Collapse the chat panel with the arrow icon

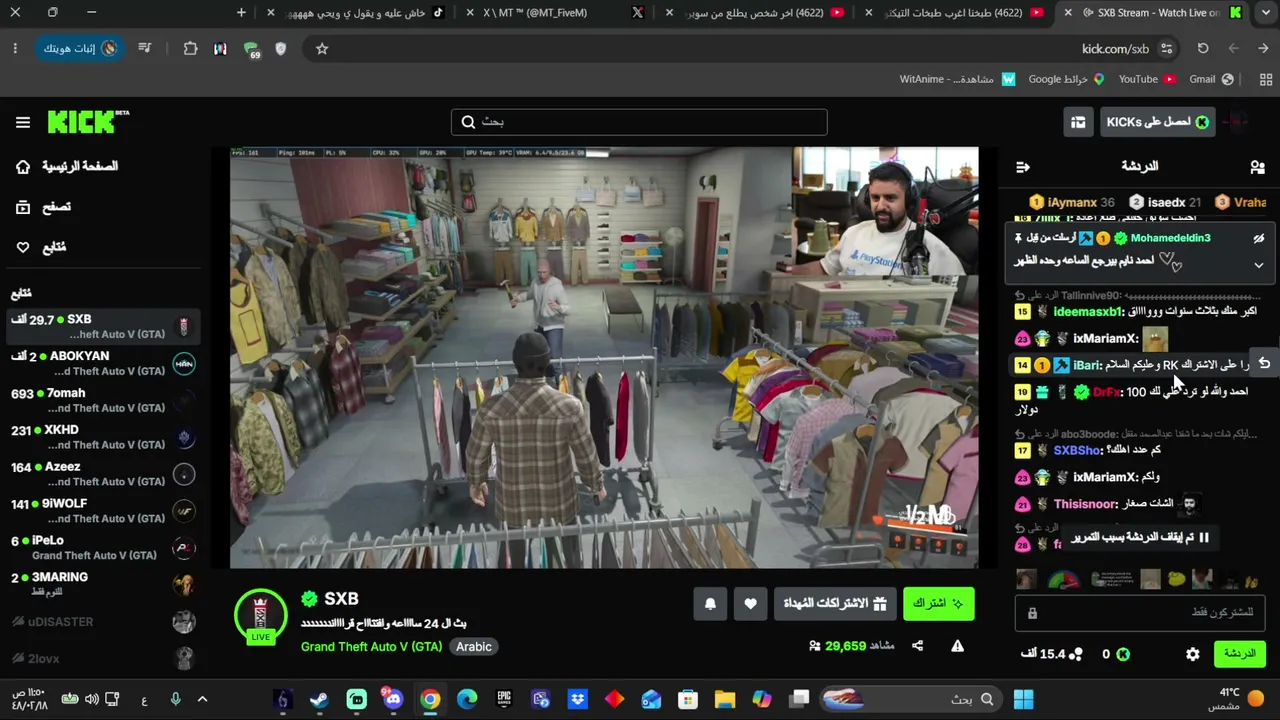pos(1022,167)
